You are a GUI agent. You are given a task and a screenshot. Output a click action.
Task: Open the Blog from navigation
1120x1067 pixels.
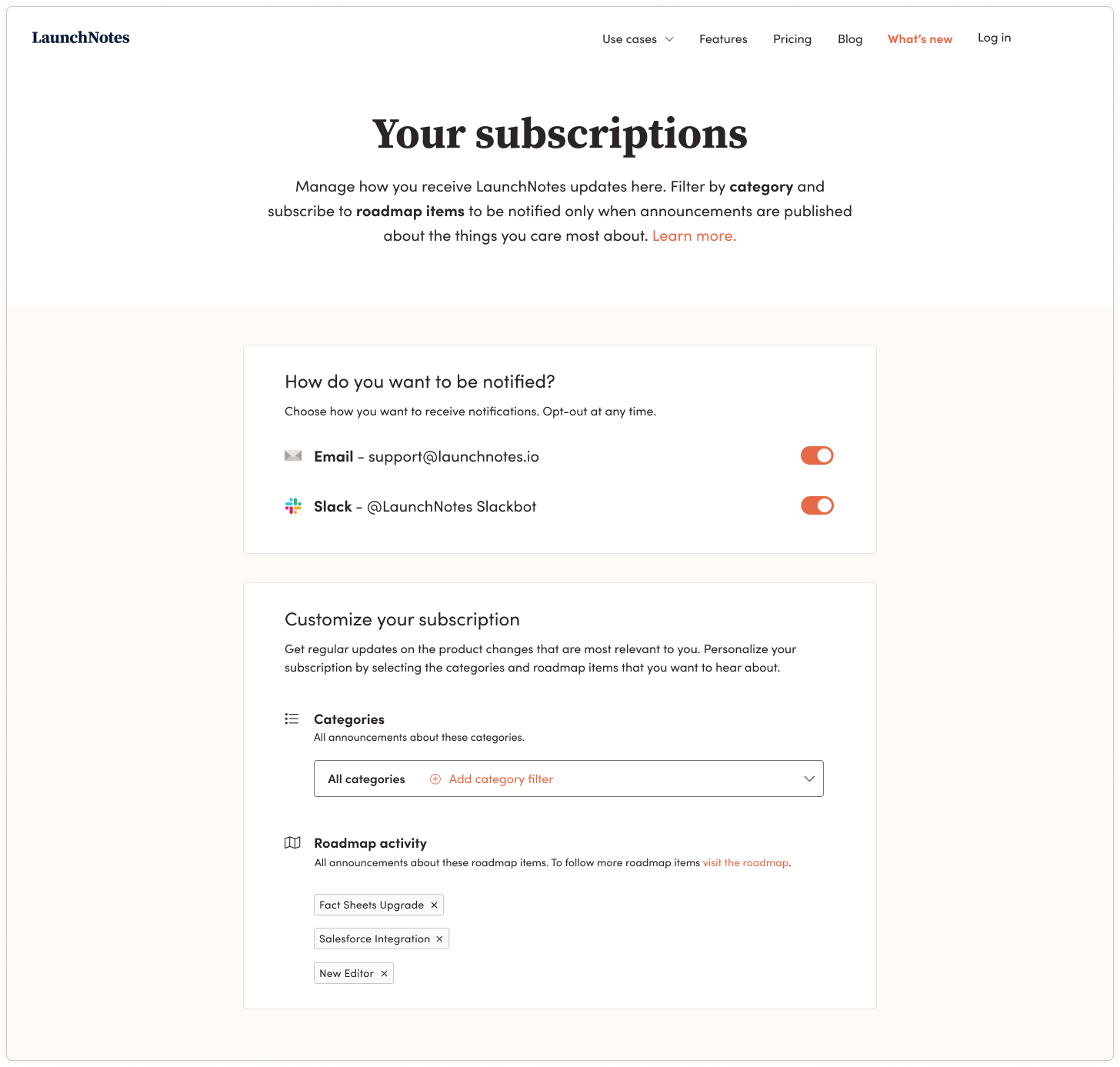(850, 39)
